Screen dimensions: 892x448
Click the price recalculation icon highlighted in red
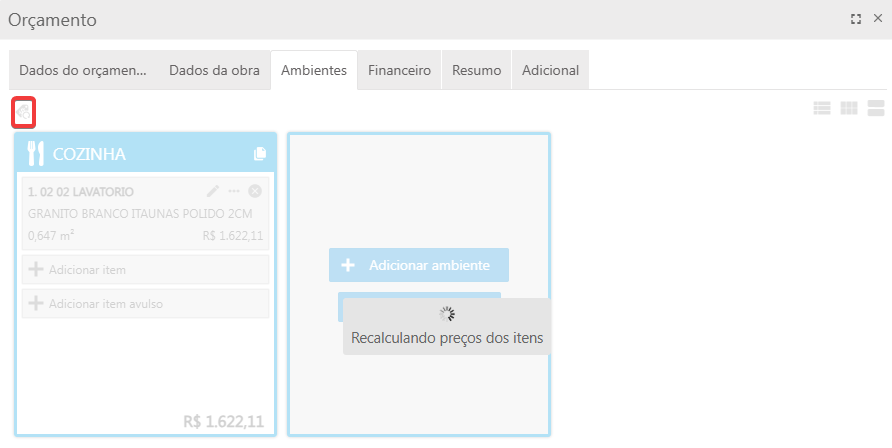click(23, 113)
